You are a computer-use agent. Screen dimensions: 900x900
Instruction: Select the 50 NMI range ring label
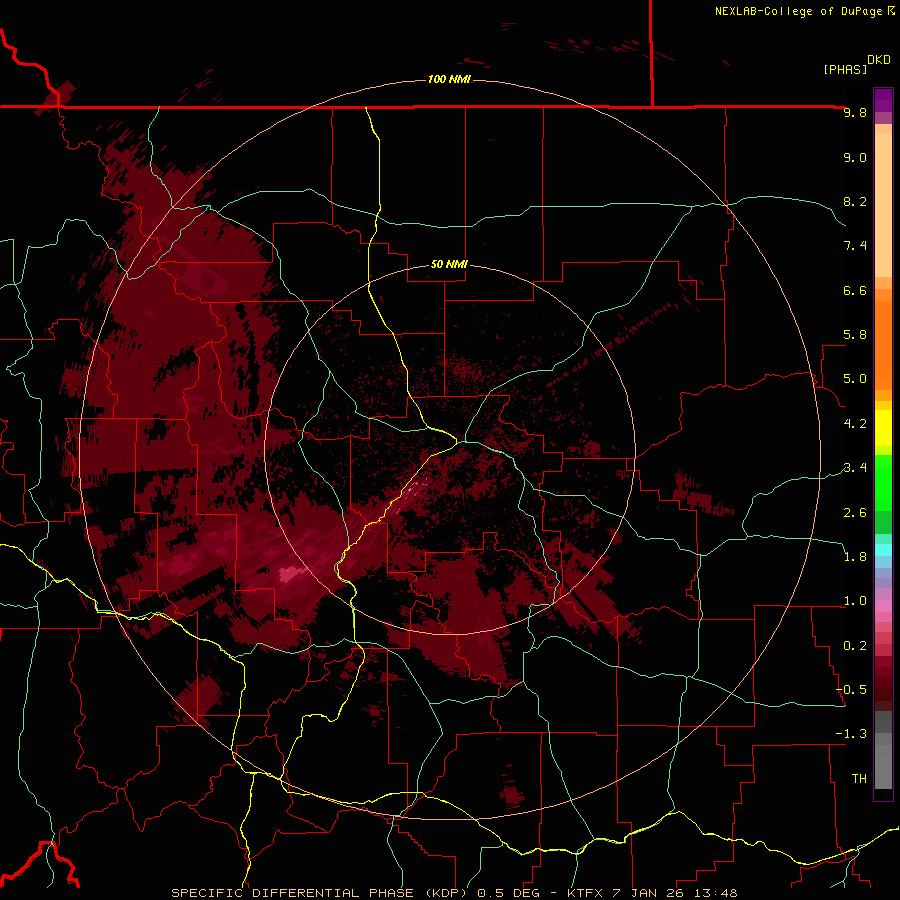[449, 264]
